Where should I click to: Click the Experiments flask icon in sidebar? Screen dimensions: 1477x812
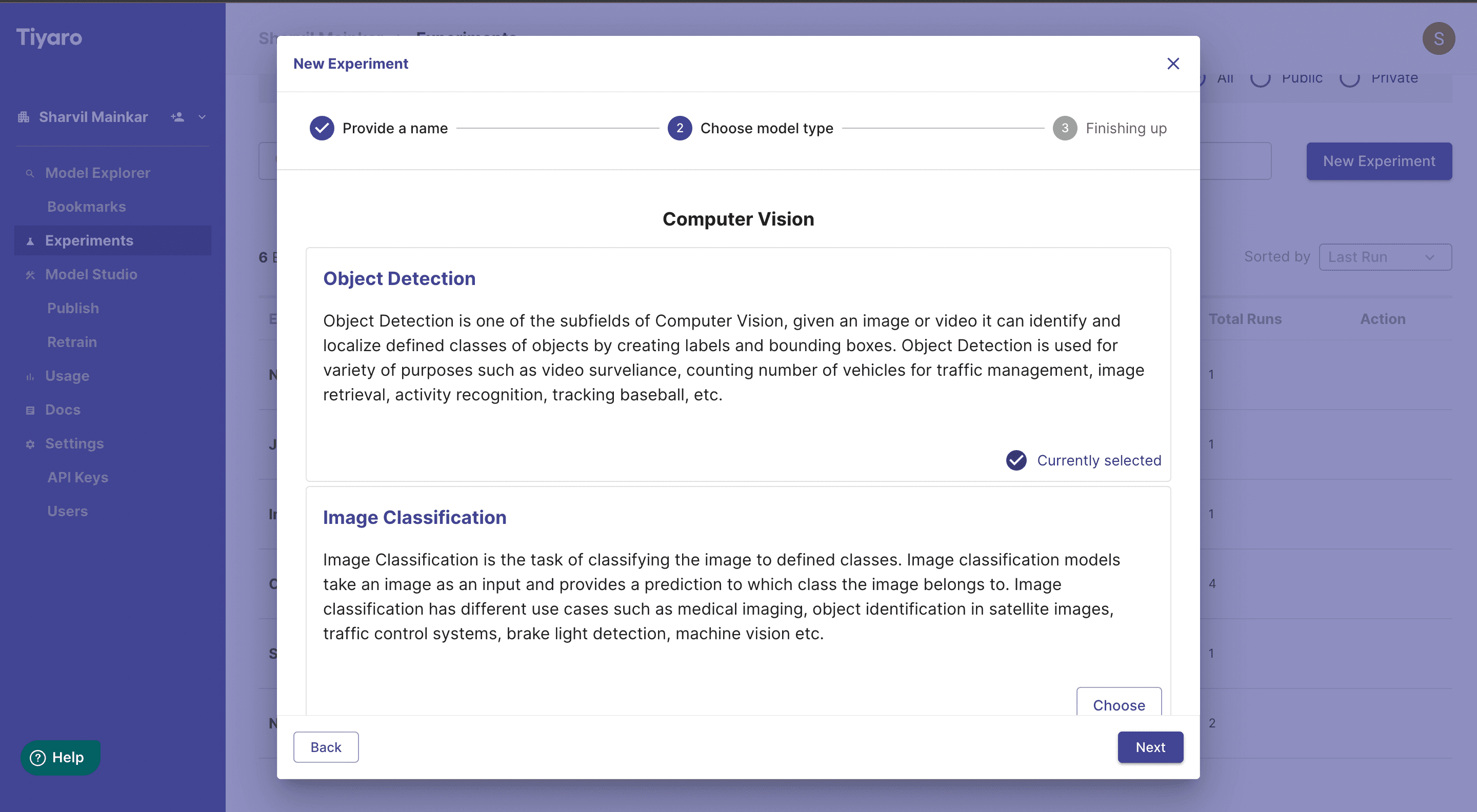point(30,241)
